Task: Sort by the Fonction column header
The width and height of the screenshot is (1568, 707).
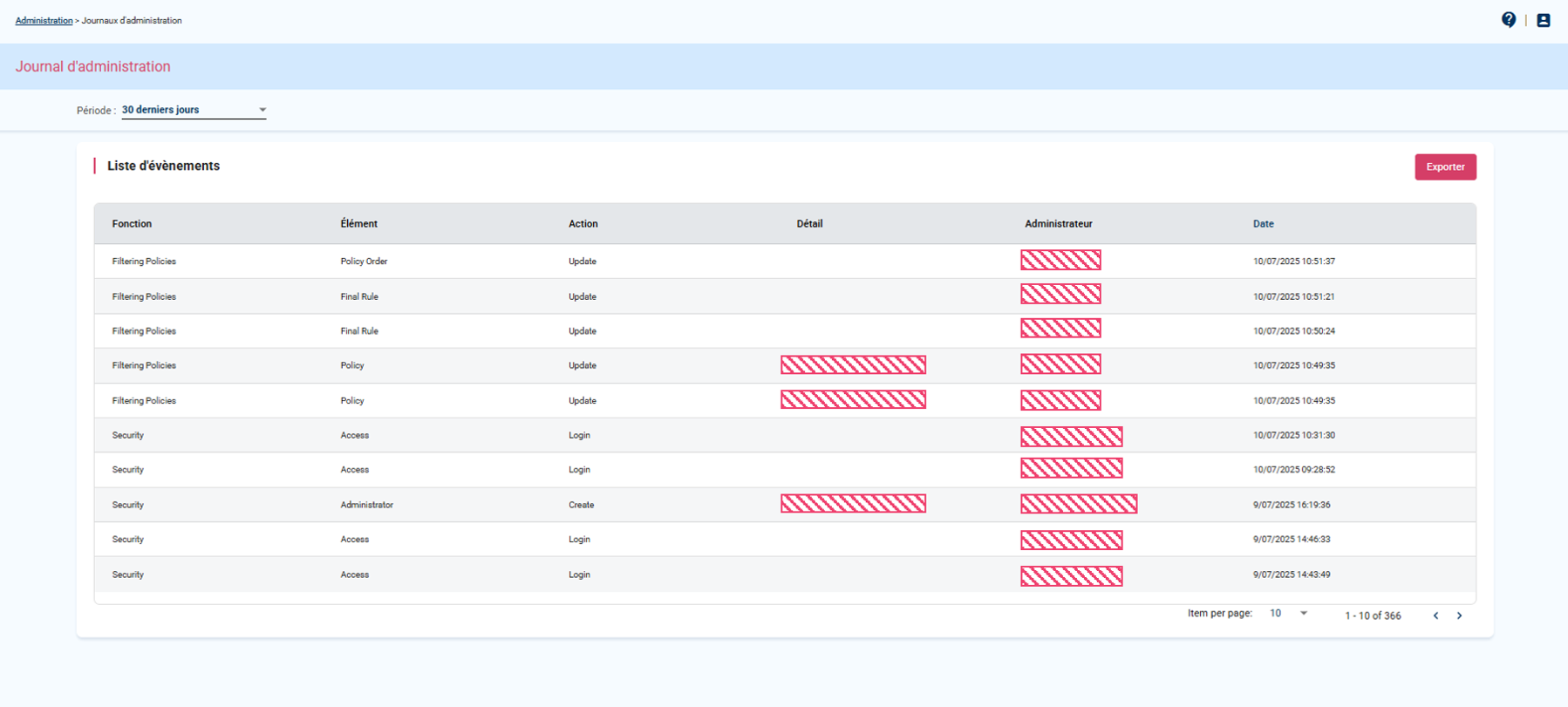Action: pyautogui.click(x=132, y=224)
